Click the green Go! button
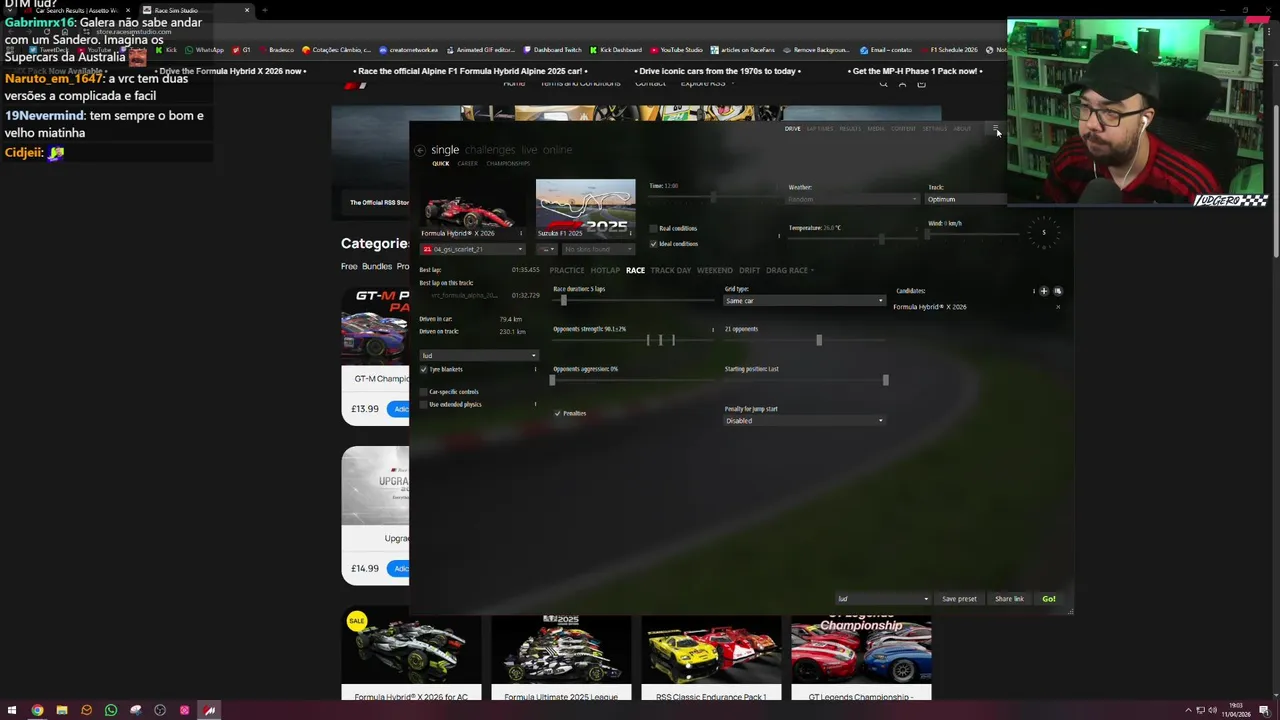1280x720 pixels. (1049, 599)
